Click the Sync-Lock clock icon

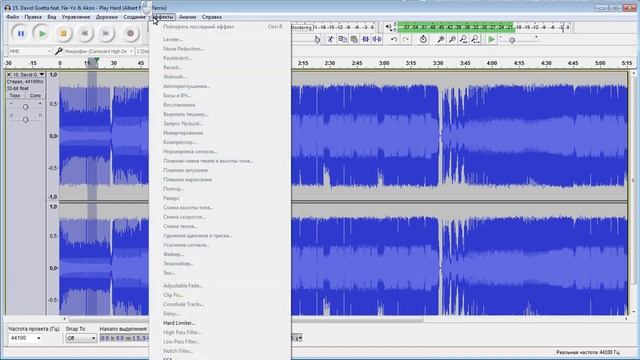coord(423,39)
